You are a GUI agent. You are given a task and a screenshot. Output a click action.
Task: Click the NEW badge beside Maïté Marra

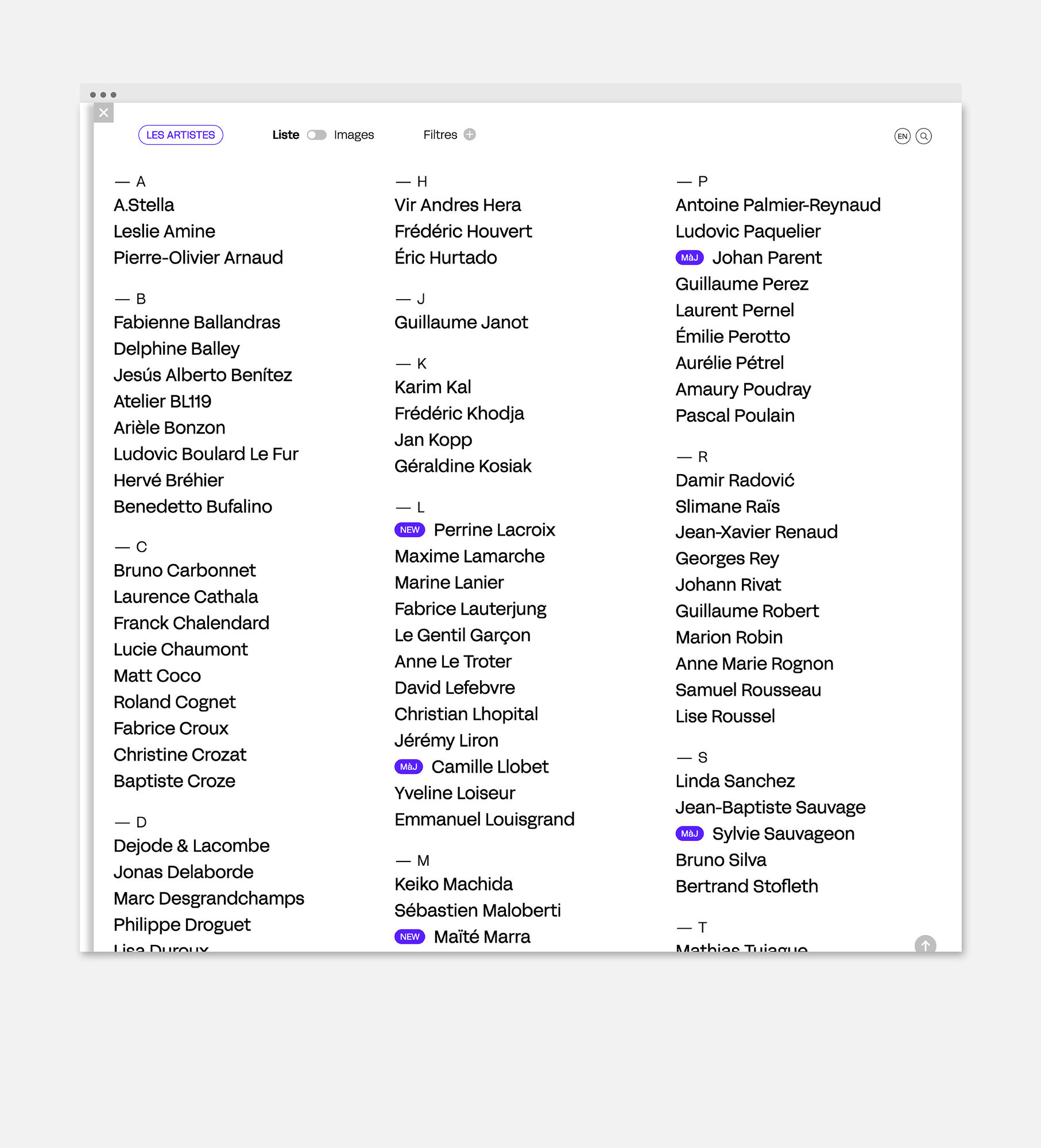point(409,936)
